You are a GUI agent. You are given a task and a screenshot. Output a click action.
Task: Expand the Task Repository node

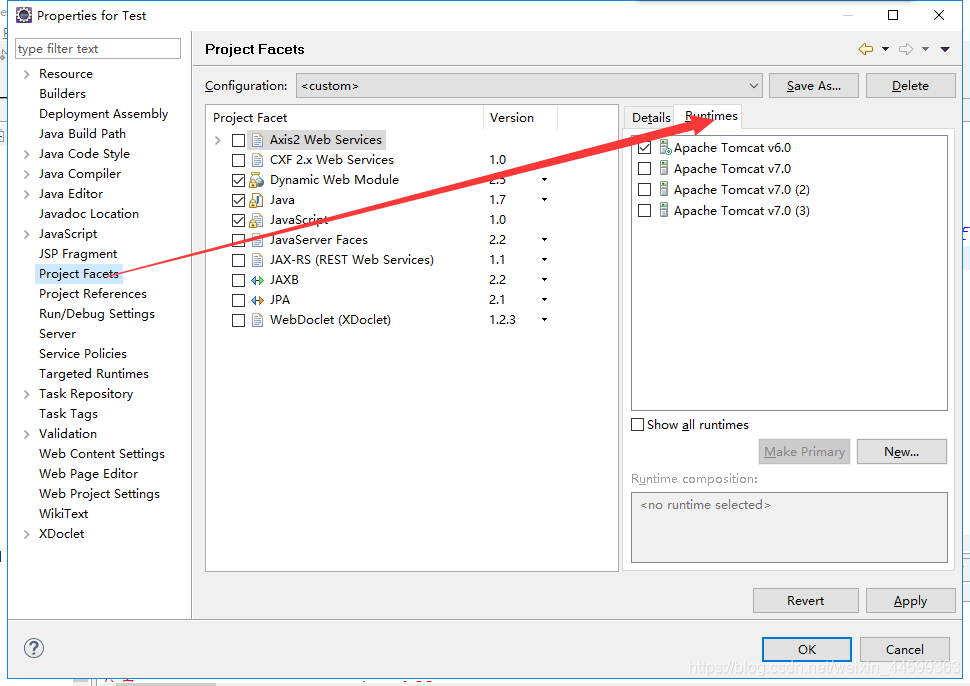click(x=27, y=394)
